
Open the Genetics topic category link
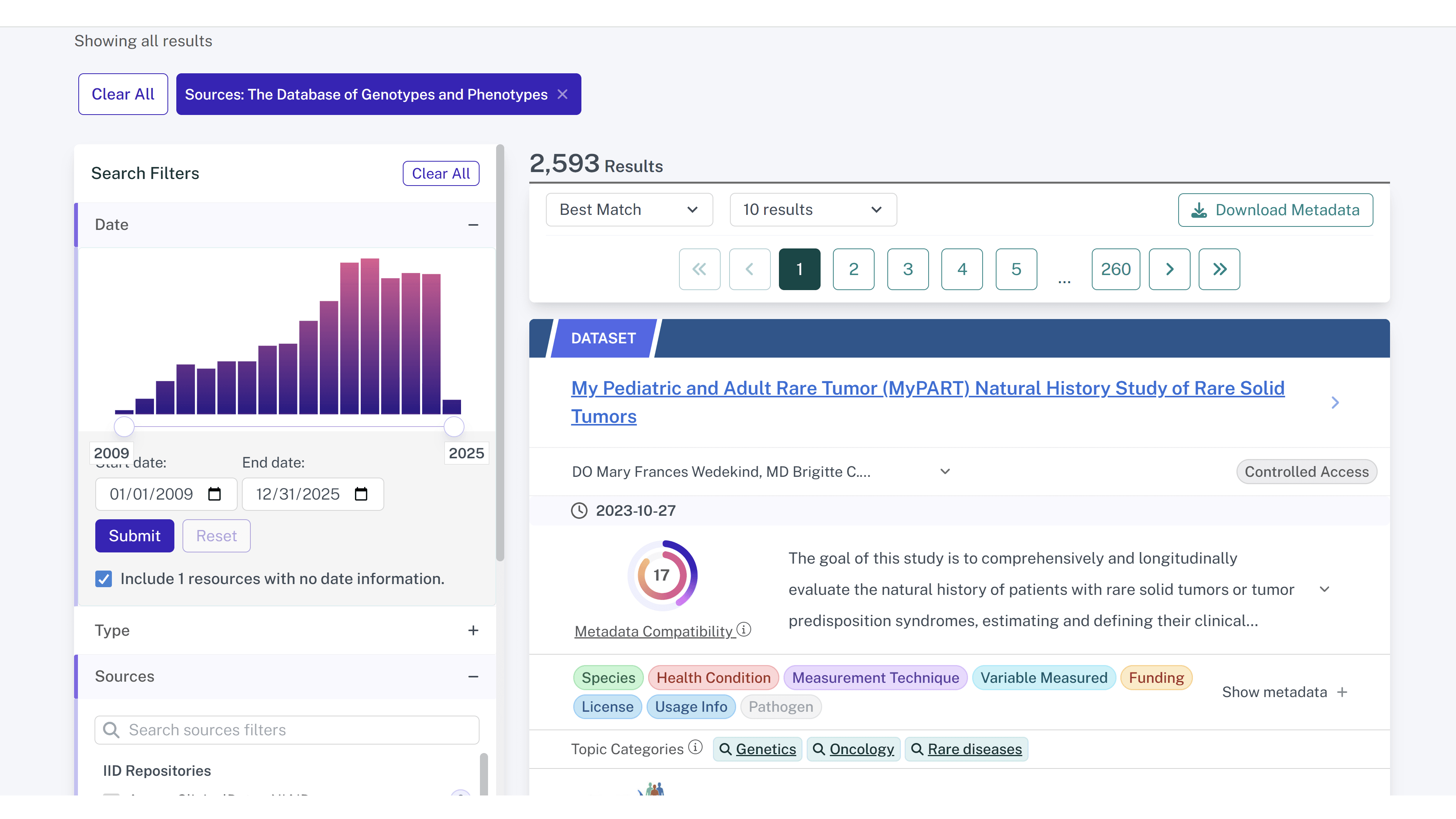click(x=765, y=749)
